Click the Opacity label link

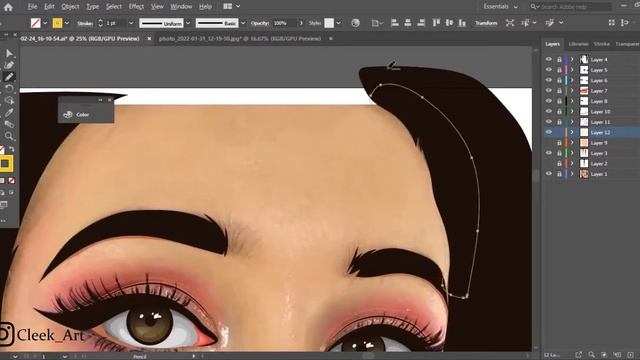pyautogui.click(x=260, y=23)
